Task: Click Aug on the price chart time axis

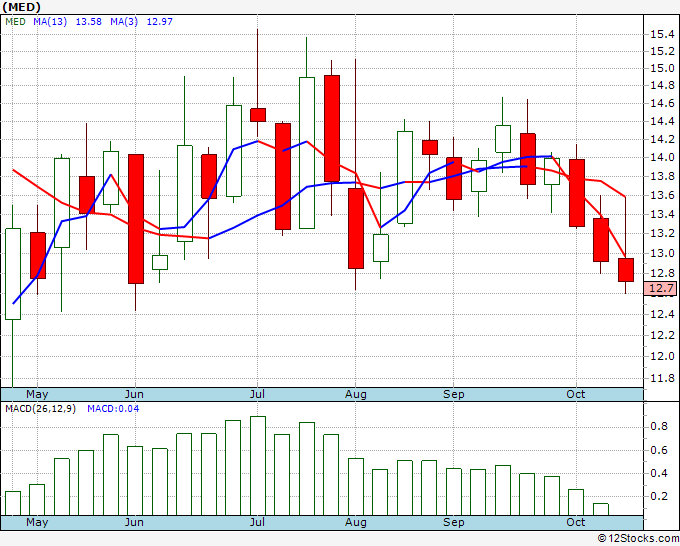Action: click(x=356, y=394)
